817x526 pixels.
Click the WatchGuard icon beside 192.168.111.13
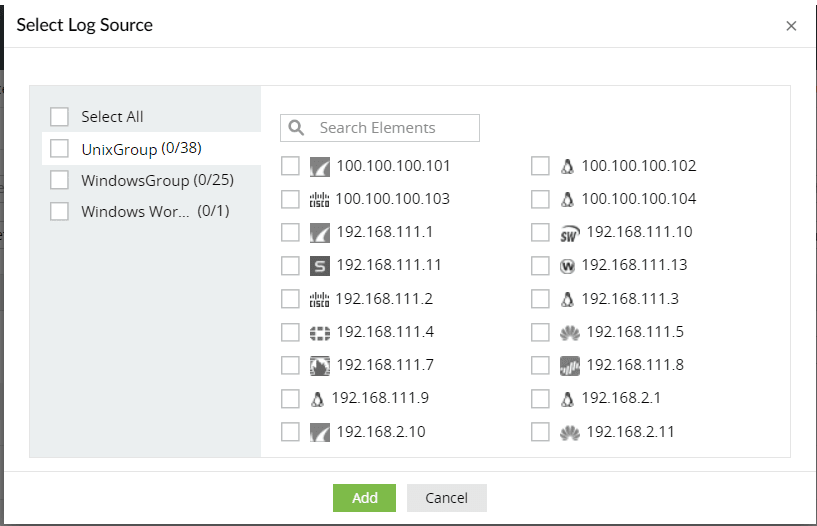coord(568,266)
